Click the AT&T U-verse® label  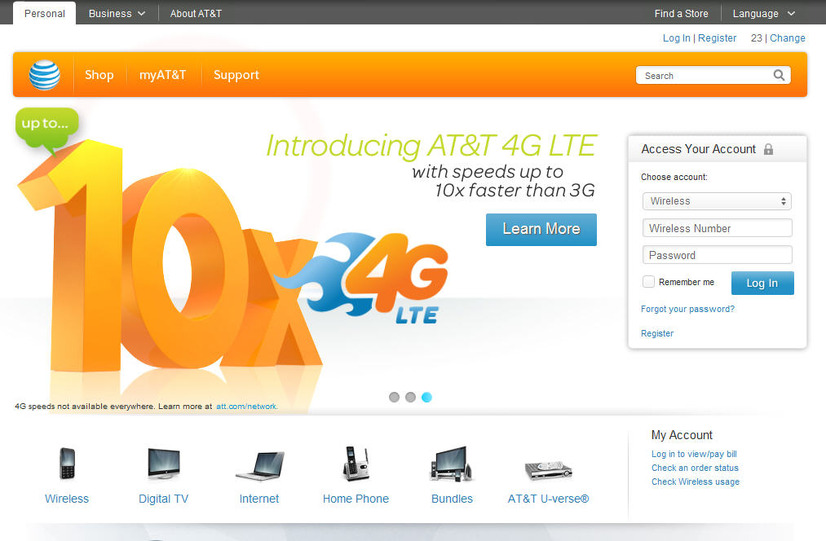548,499
